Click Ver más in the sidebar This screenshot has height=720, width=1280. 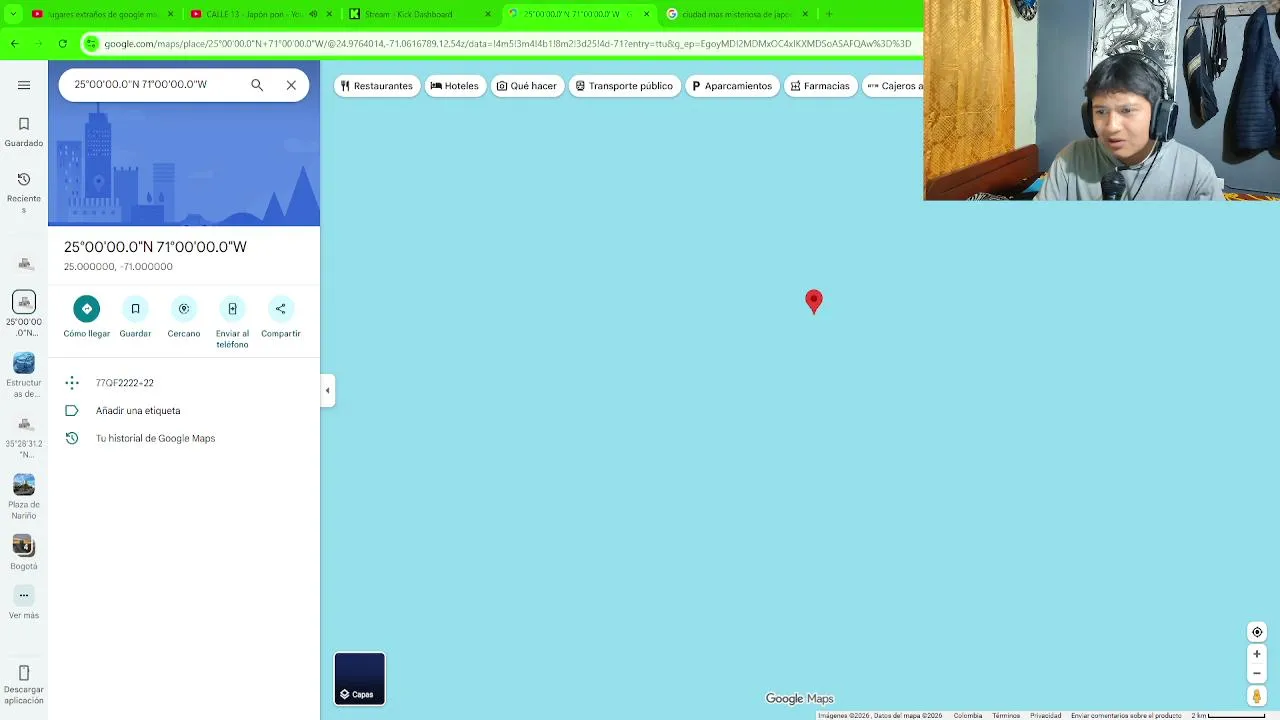click(x=24, y=604)
